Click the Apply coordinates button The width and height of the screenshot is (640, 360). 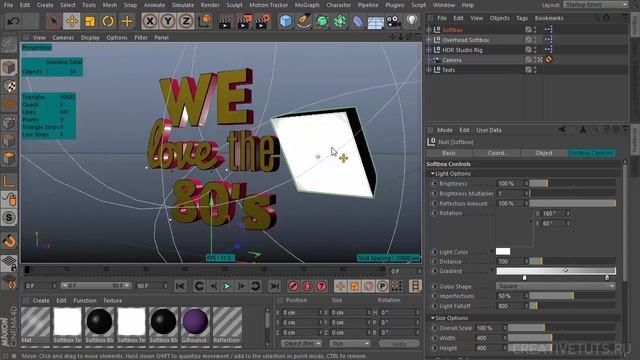click(x=399, y=344)
